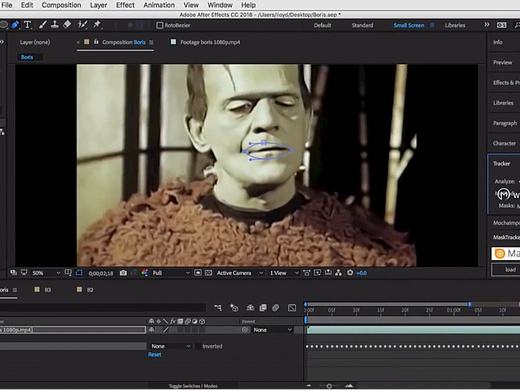The width and height of the screenshot is (520, 390).
Task: Toggle the Shy switch for boris 1080p.mp4 layer
Action: point(151,330)
